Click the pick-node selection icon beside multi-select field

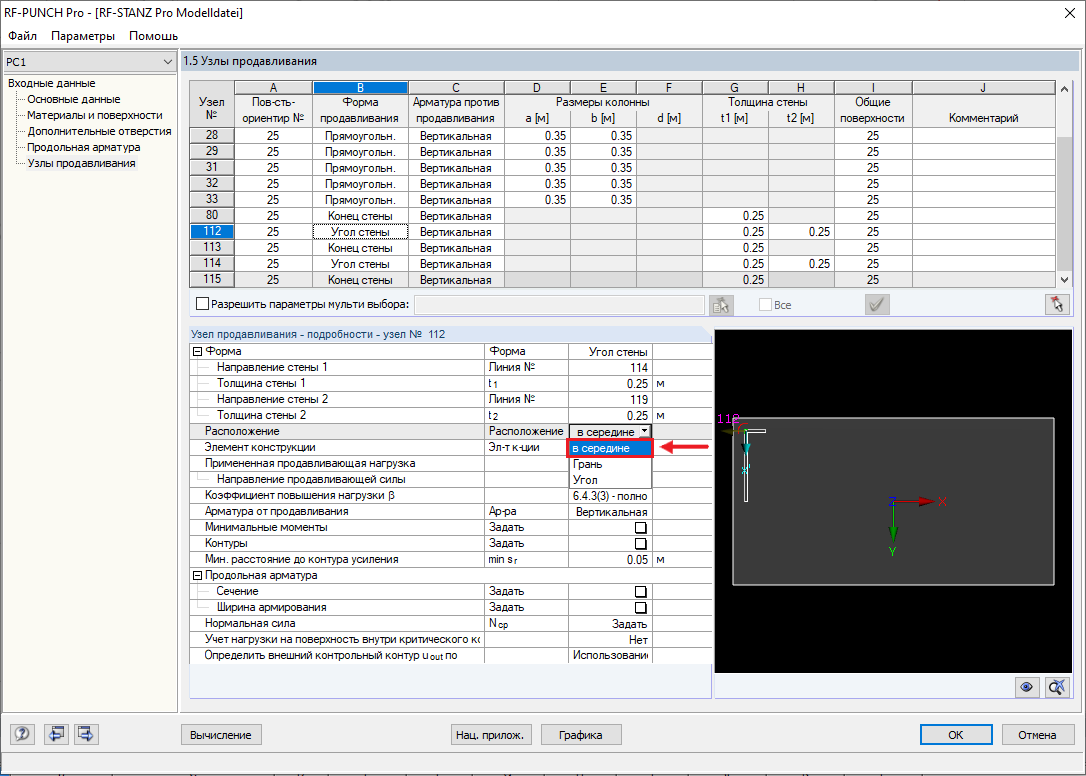click(x=721, y=305)
